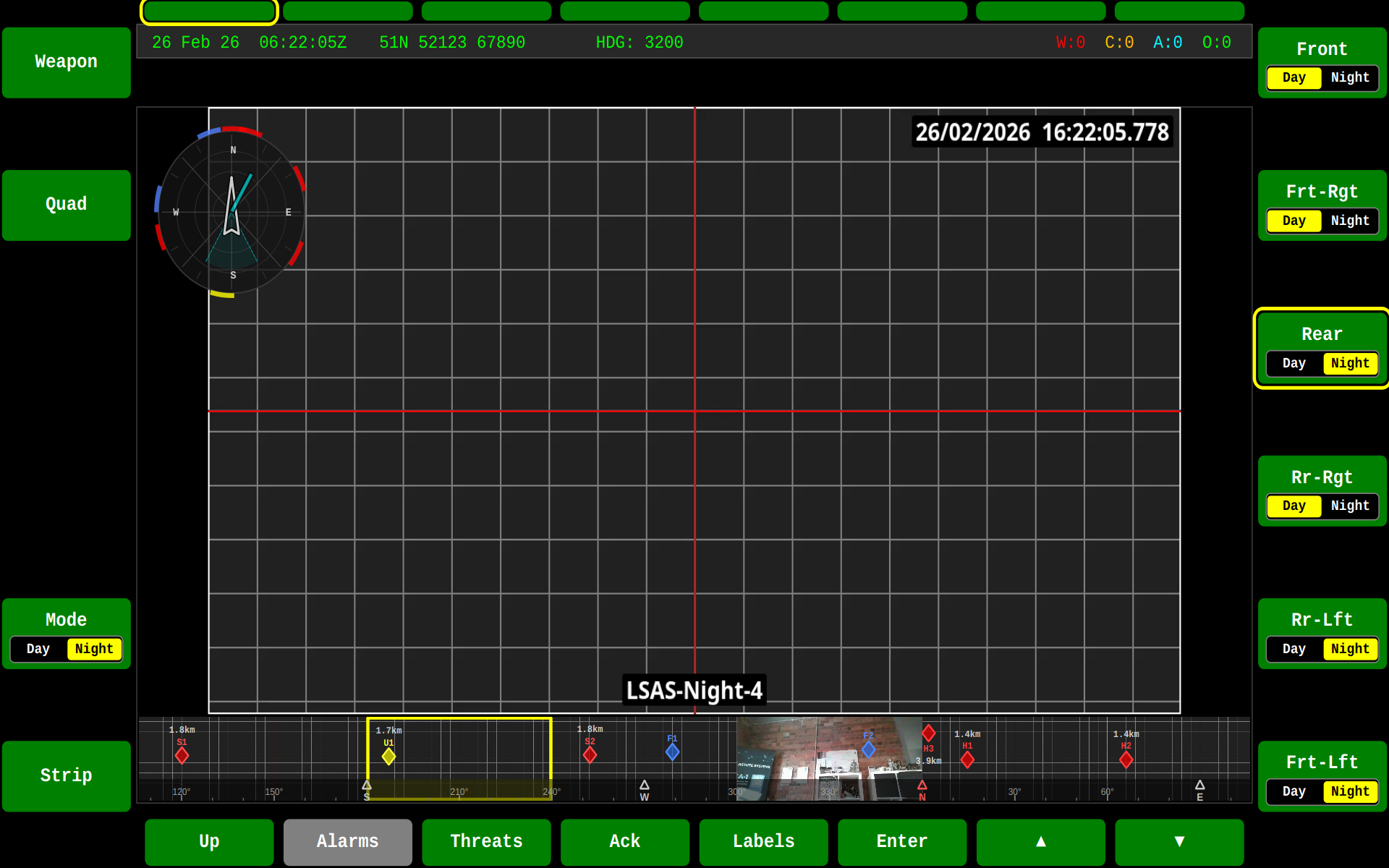Click the red S2 threat marker
The height and width of the screenshot is (868, 1389).
(x=590, y=755)
